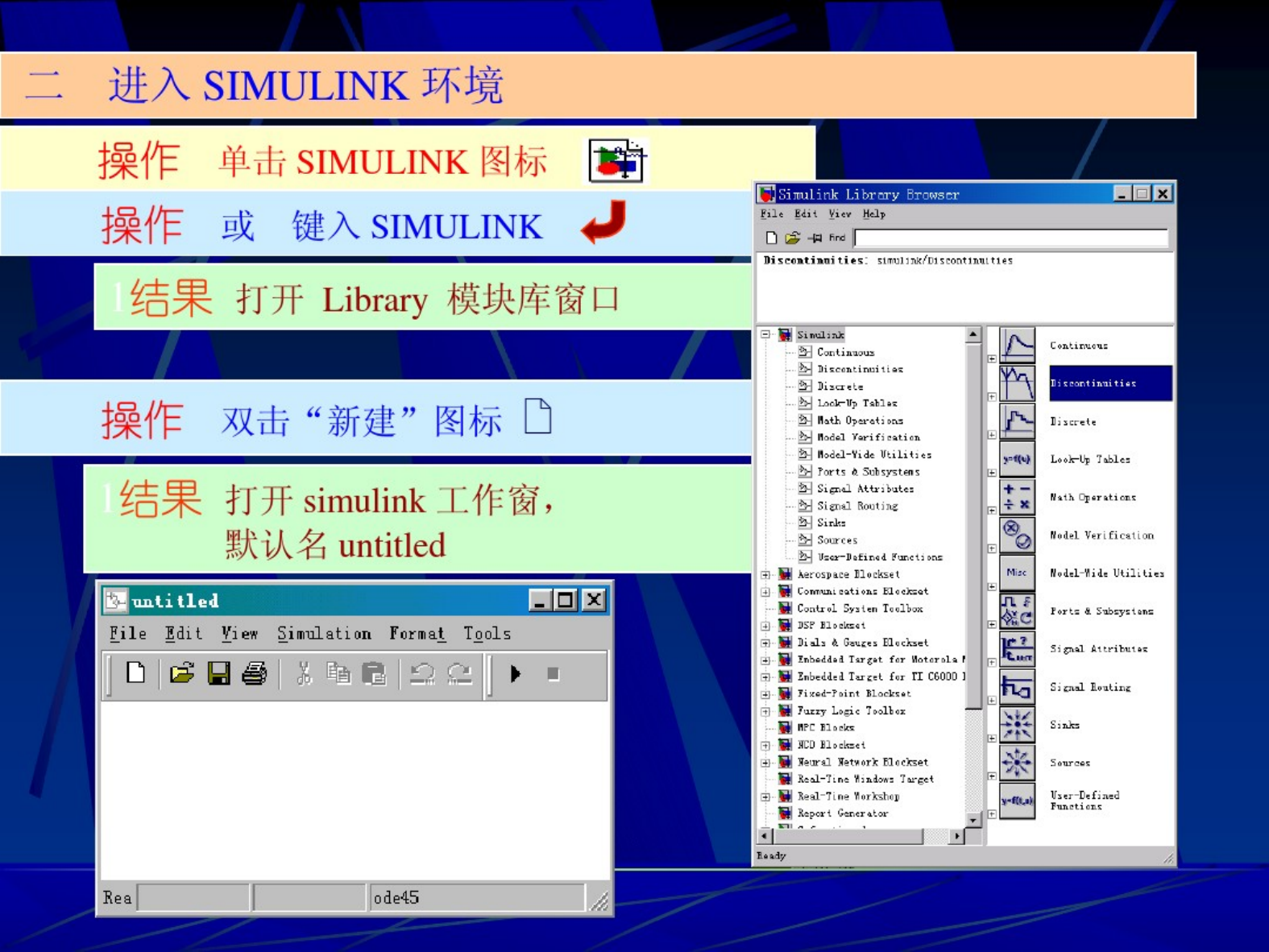
Task: Select the Model Verification block library icon
Action: [1018, 535]
